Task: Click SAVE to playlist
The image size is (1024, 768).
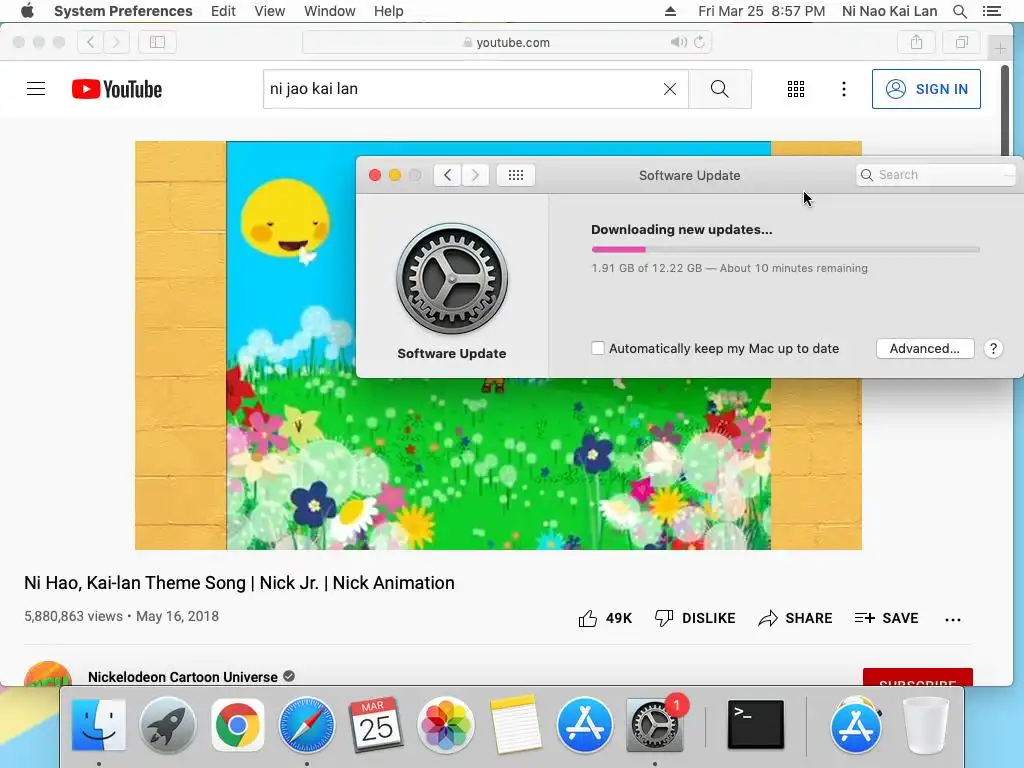Action: coord(886,618)
